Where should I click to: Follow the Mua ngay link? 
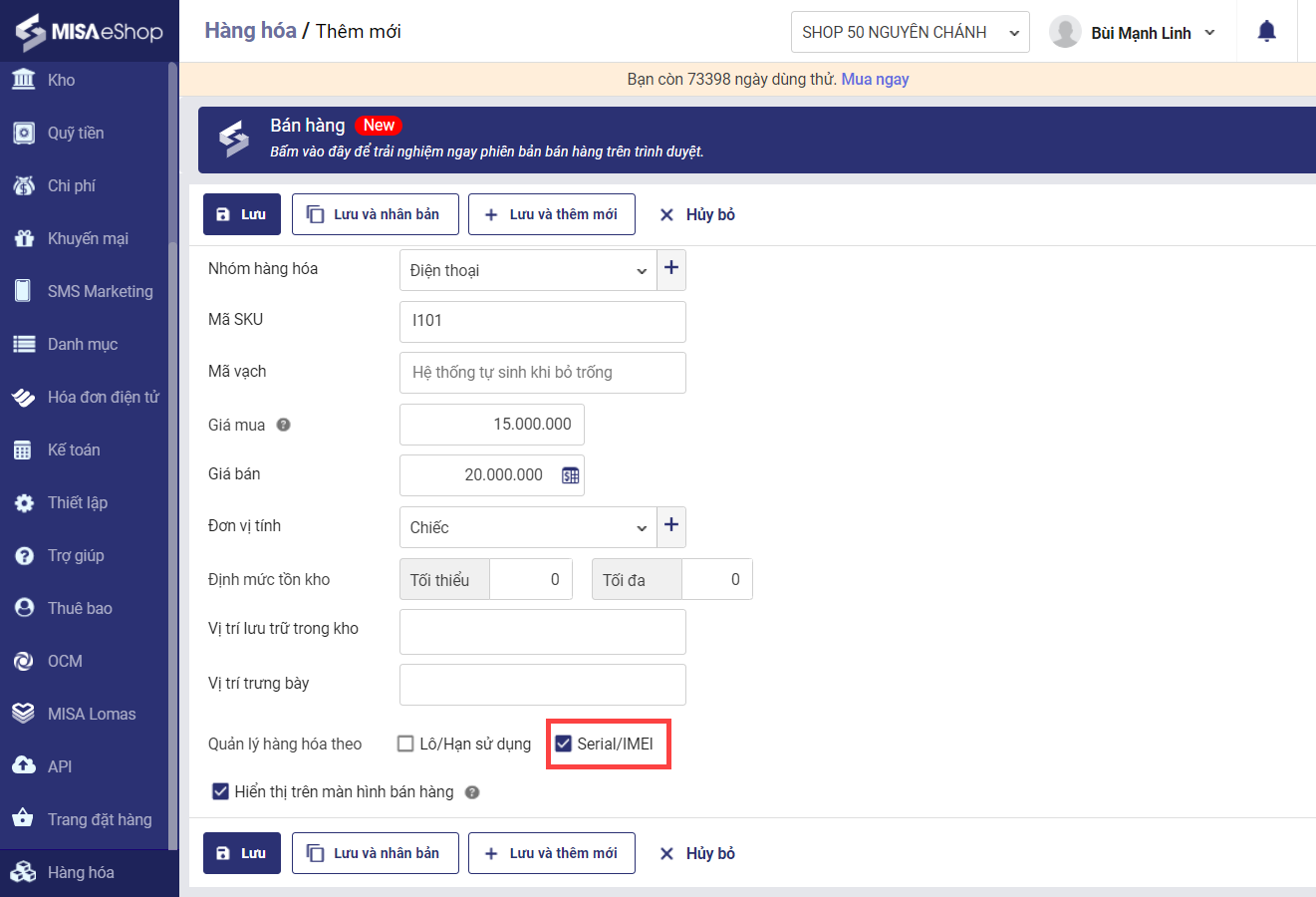(876, 79)
